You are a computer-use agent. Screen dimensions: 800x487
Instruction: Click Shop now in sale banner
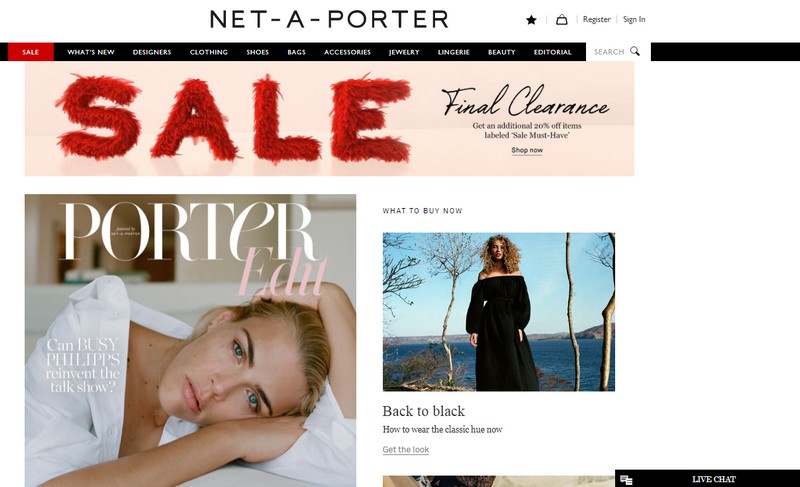point(527,150)
